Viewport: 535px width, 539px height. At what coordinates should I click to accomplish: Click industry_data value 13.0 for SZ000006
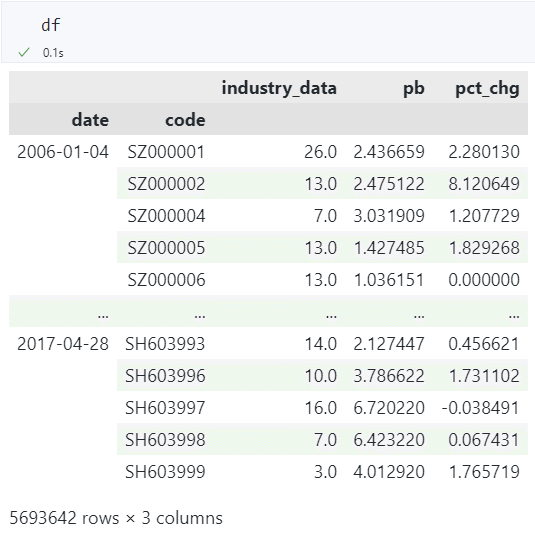[321, 280]
